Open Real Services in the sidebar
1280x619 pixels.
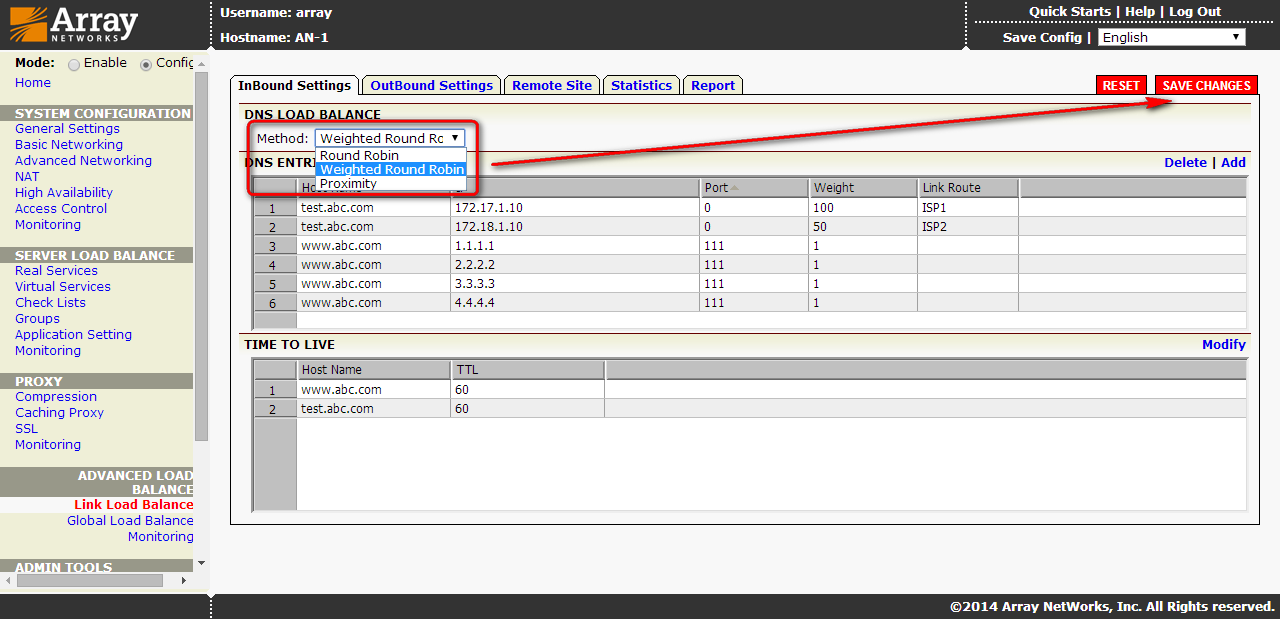point(56,270)
